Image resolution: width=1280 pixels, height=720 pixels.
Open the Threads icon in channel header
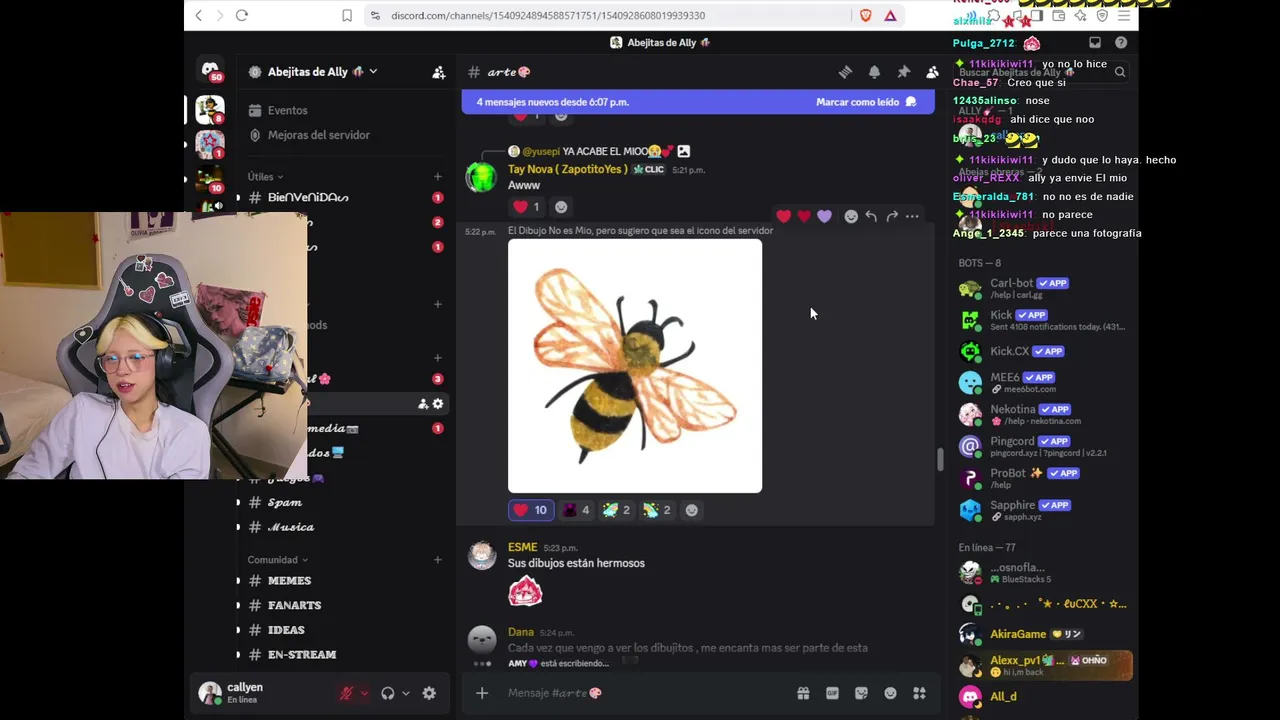click(x=845, y=72)
